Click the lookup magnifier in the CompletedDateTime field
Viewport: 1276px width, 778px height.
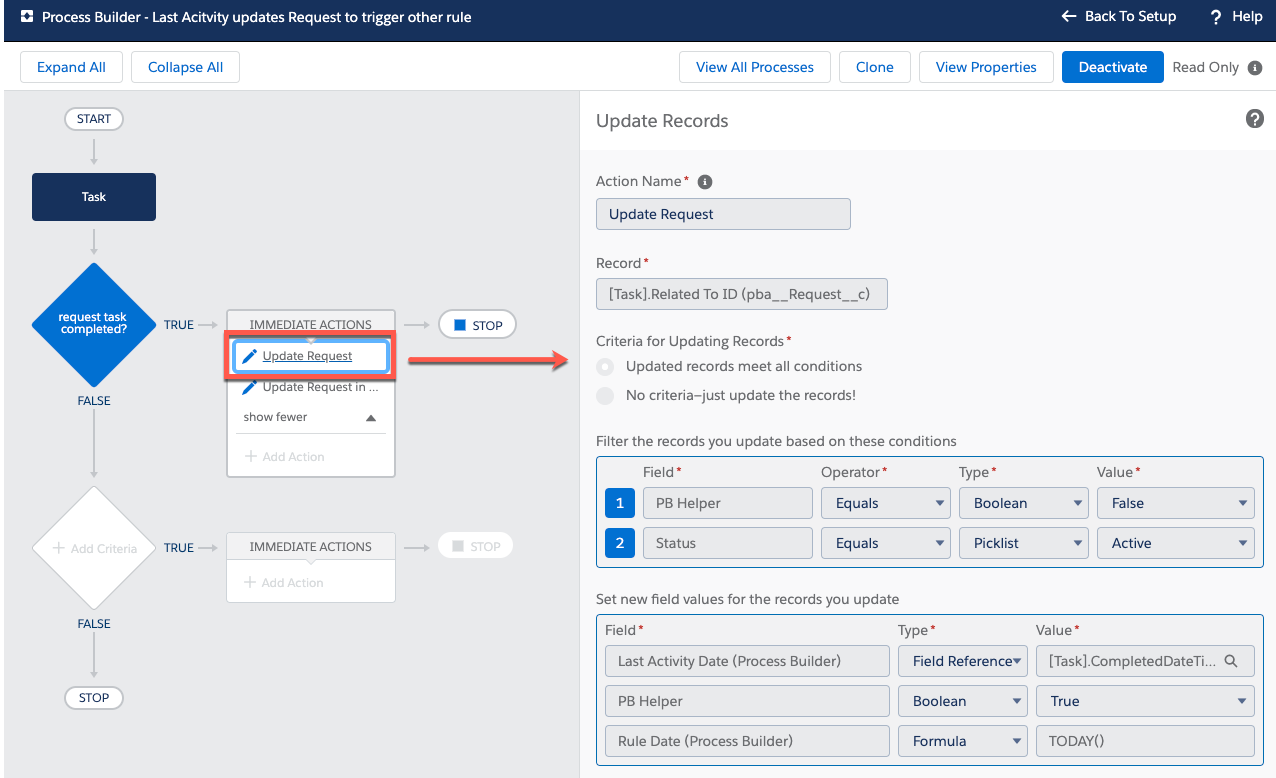pyautogui.click(x=1232, y=661)
